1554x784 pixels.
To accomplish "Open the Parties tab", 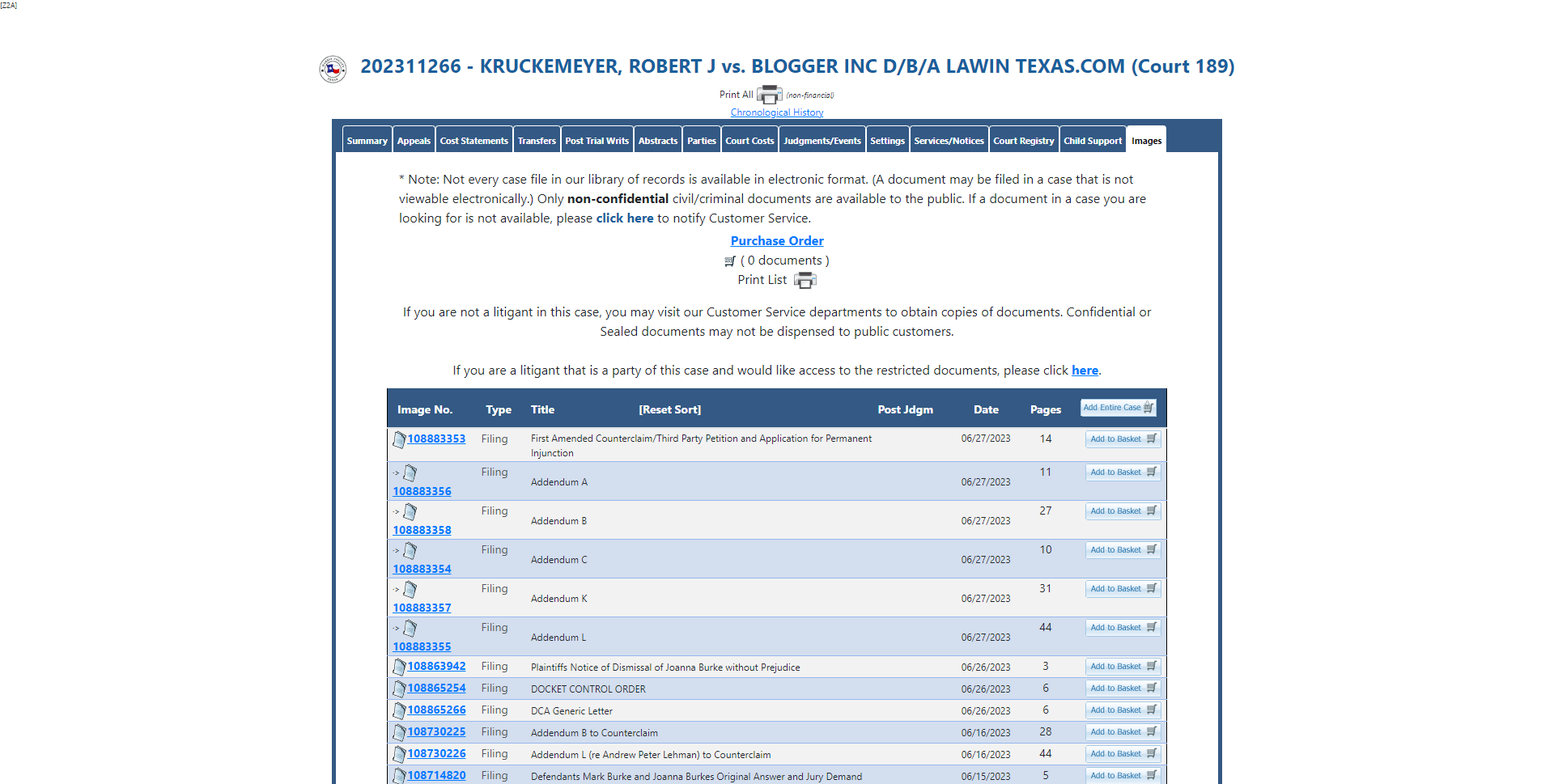I will [702, 140].
